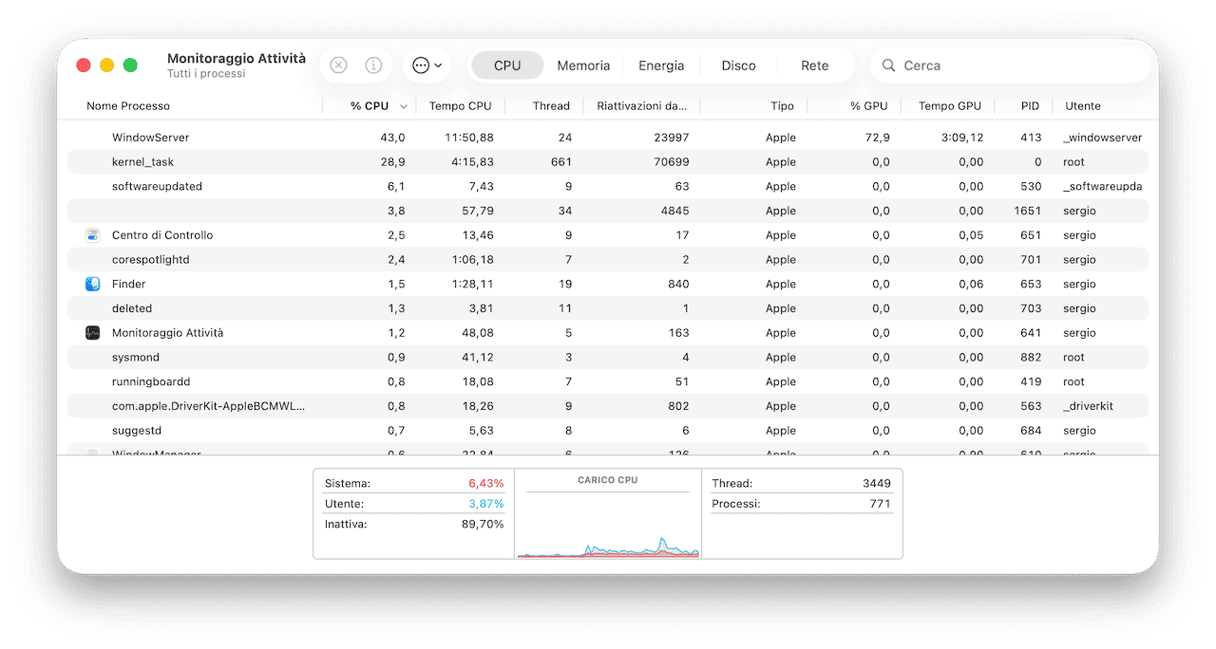This screenshot has height=649, width=1216.
Task: Select the WindowServer process row
Action: (x=607, y=138)
